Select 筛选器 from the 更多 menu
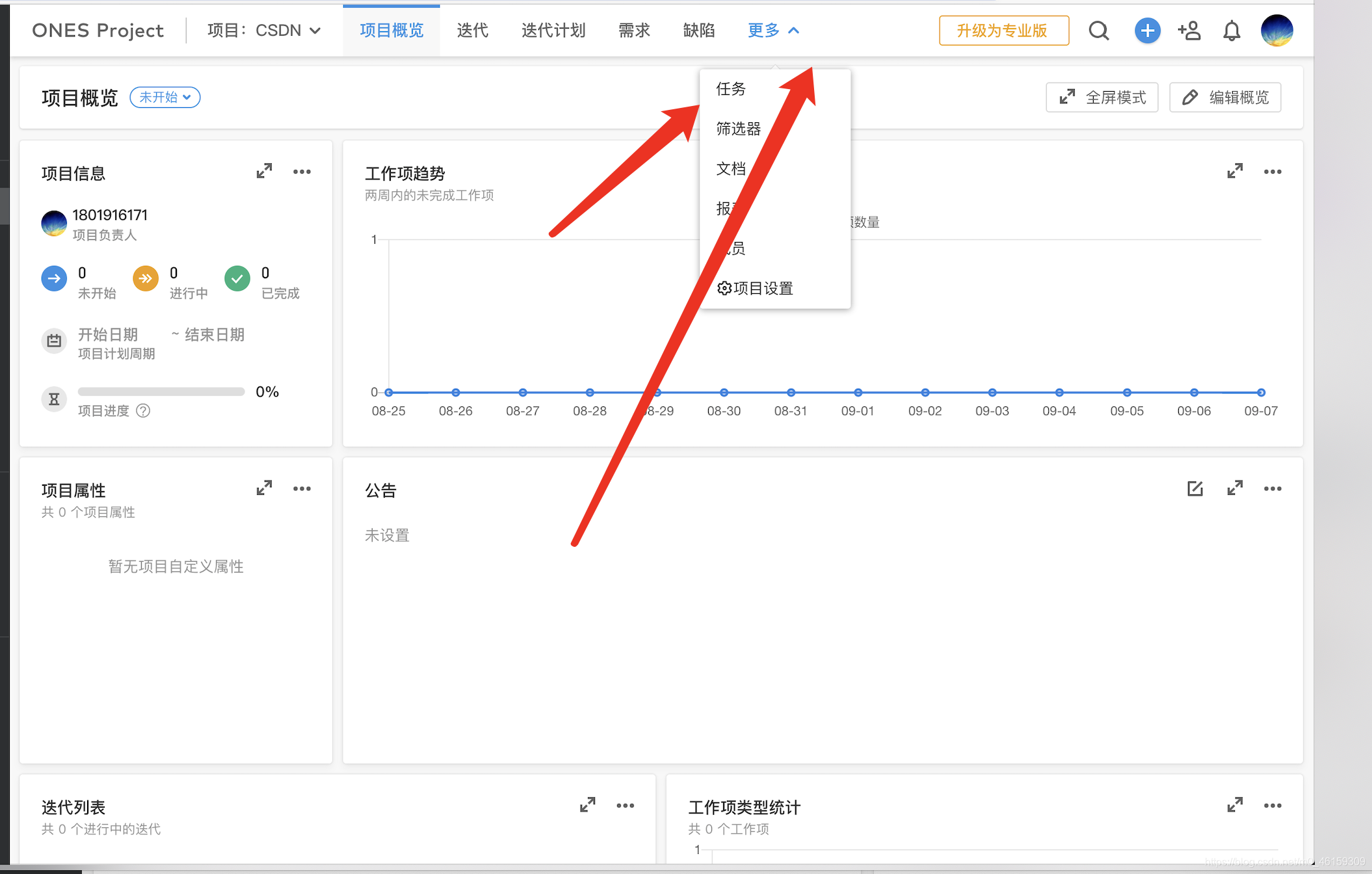 774,129
